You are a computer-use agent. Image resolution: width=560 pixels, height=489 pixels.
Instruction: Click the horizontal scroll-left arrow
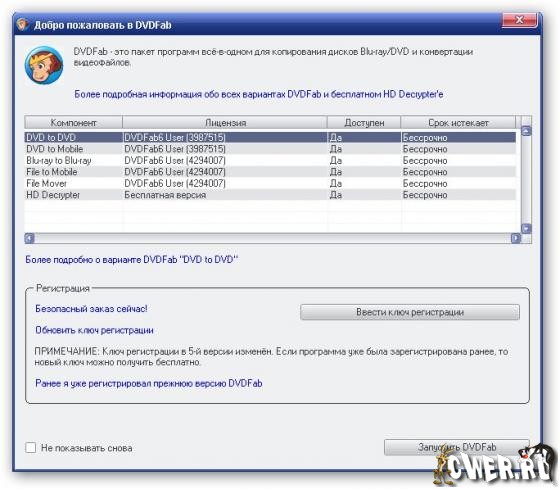(30, 238)
